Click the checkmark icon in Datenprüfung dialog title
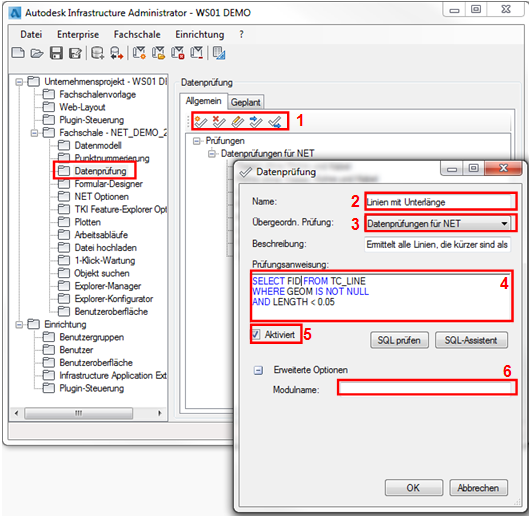529x516 pixels. (246, 172)
